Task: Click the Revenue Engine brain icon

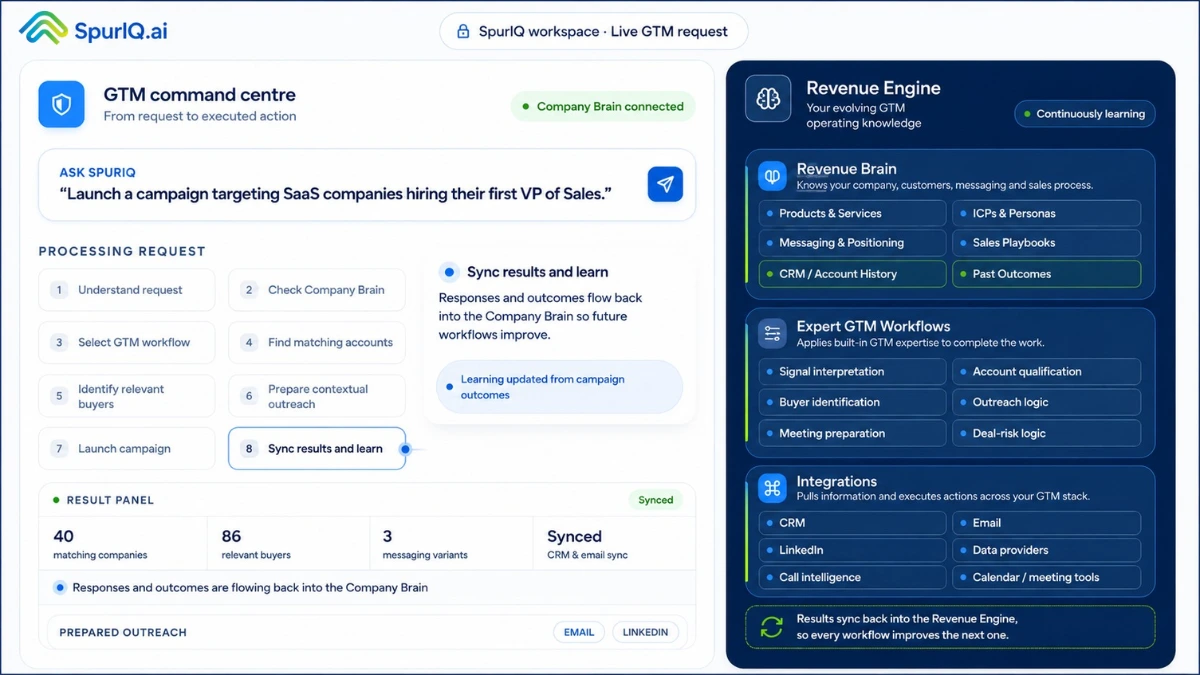Action: (768, 98)
